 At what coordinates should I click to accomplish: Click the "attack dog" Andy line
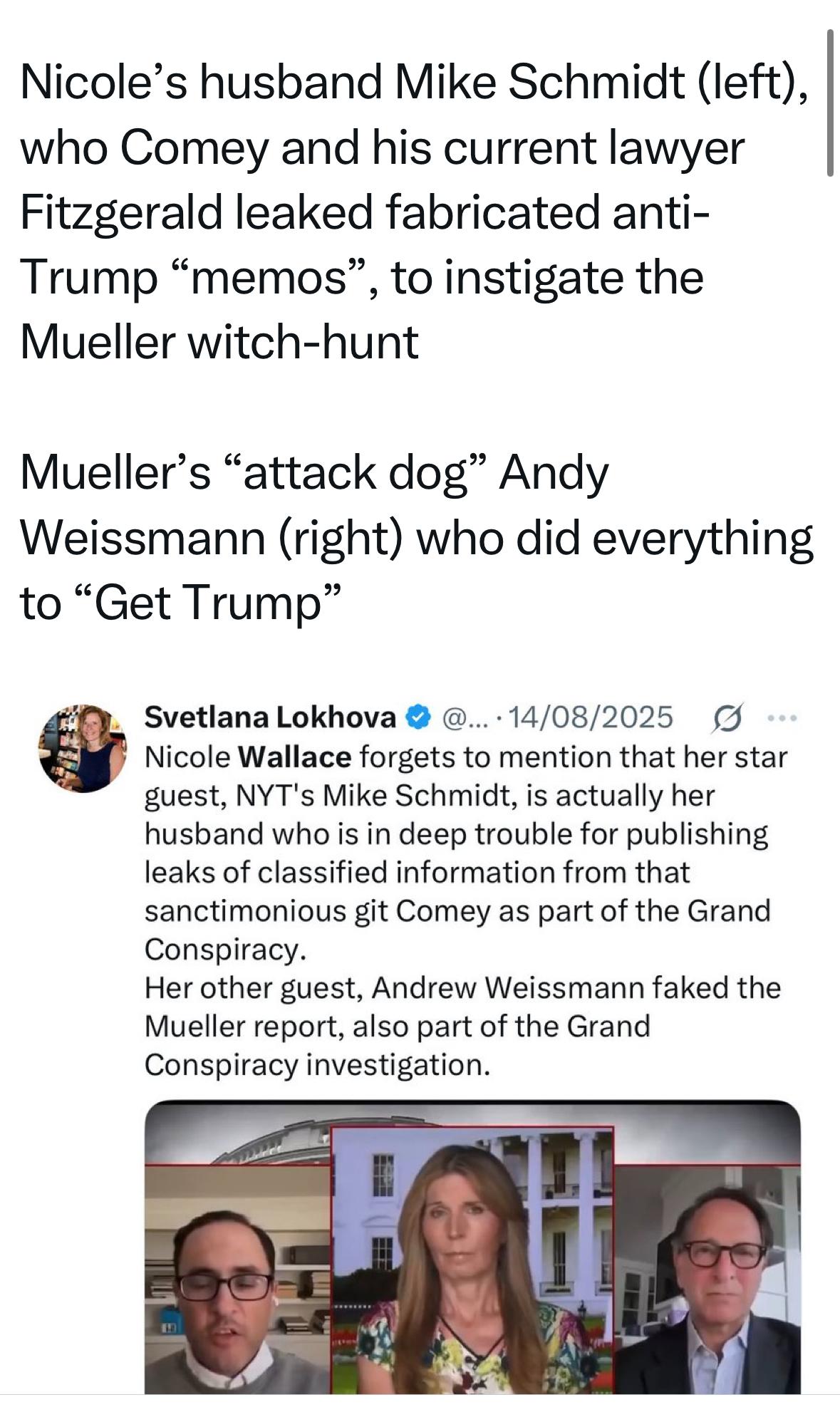313,473
